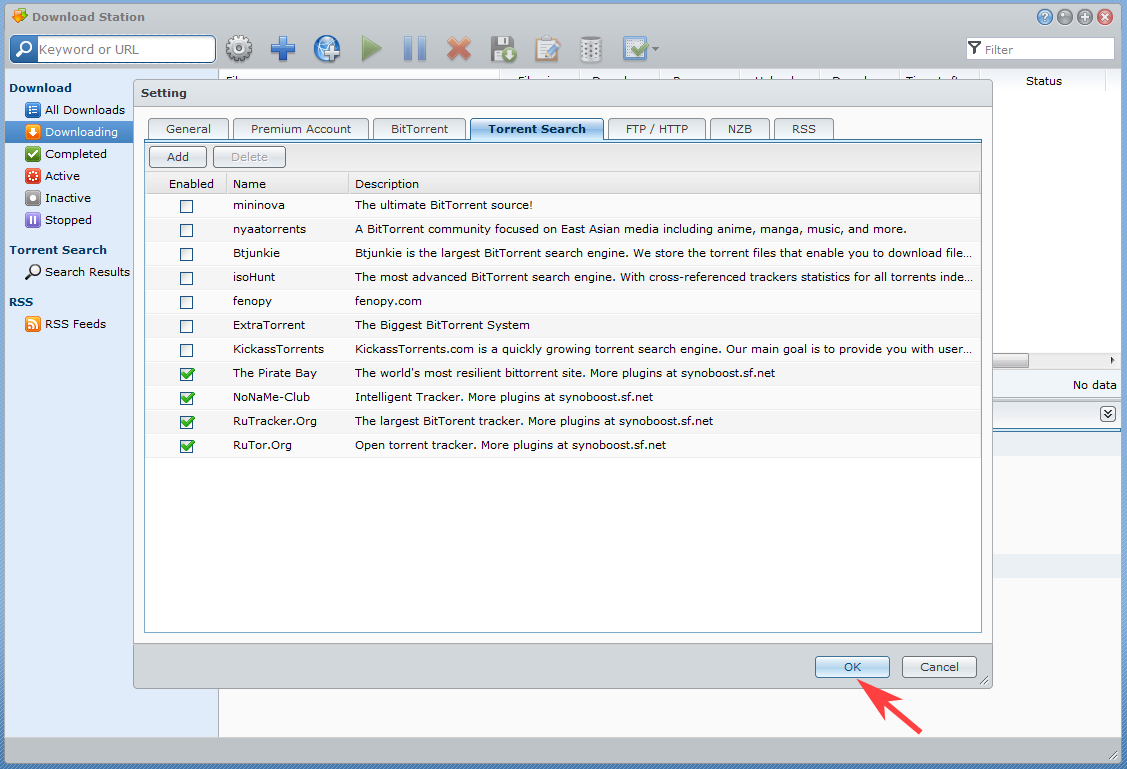Click the horizontal scrollbar thumb
Image resolution: width=1127 pixels, height=769 pixels.
pos(1011,360)
